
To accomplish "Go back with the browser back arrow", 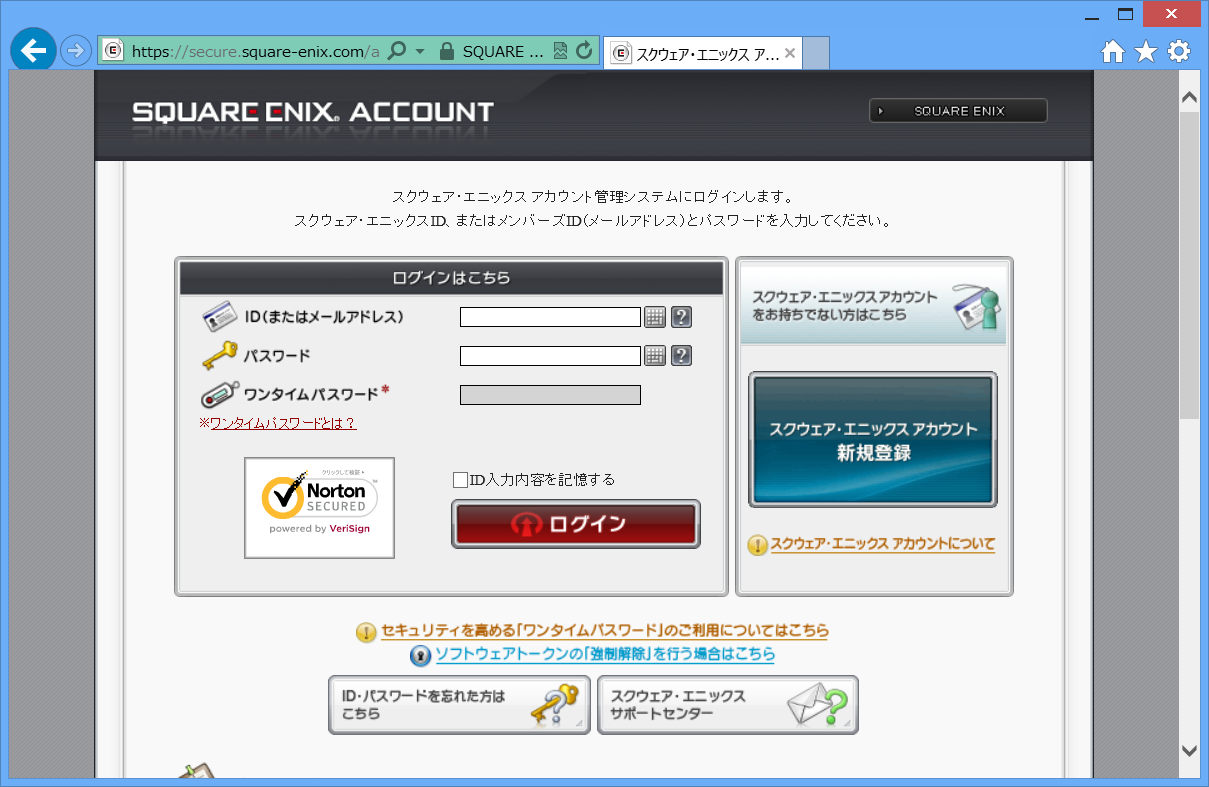I will pos(33,50).
